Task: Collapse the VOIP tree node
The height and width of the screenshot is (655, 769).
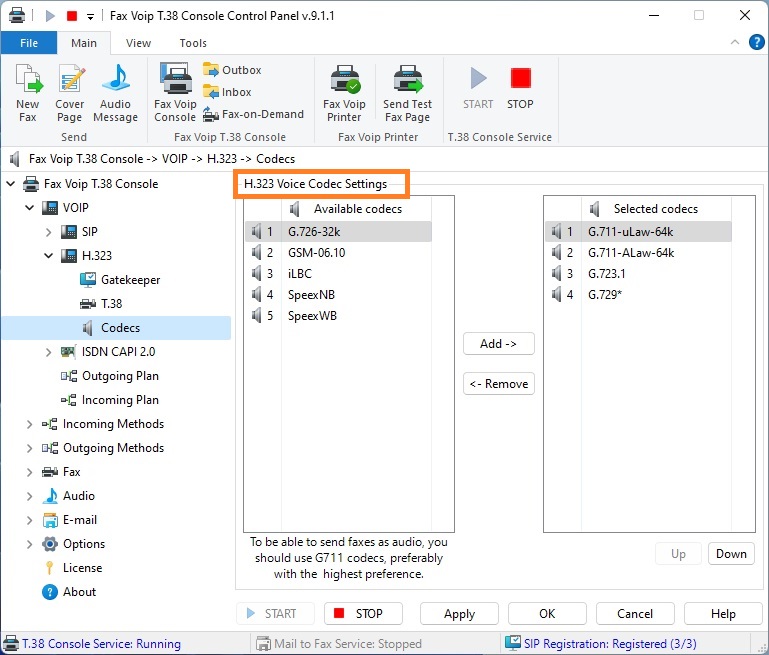Action: point(29,208)
